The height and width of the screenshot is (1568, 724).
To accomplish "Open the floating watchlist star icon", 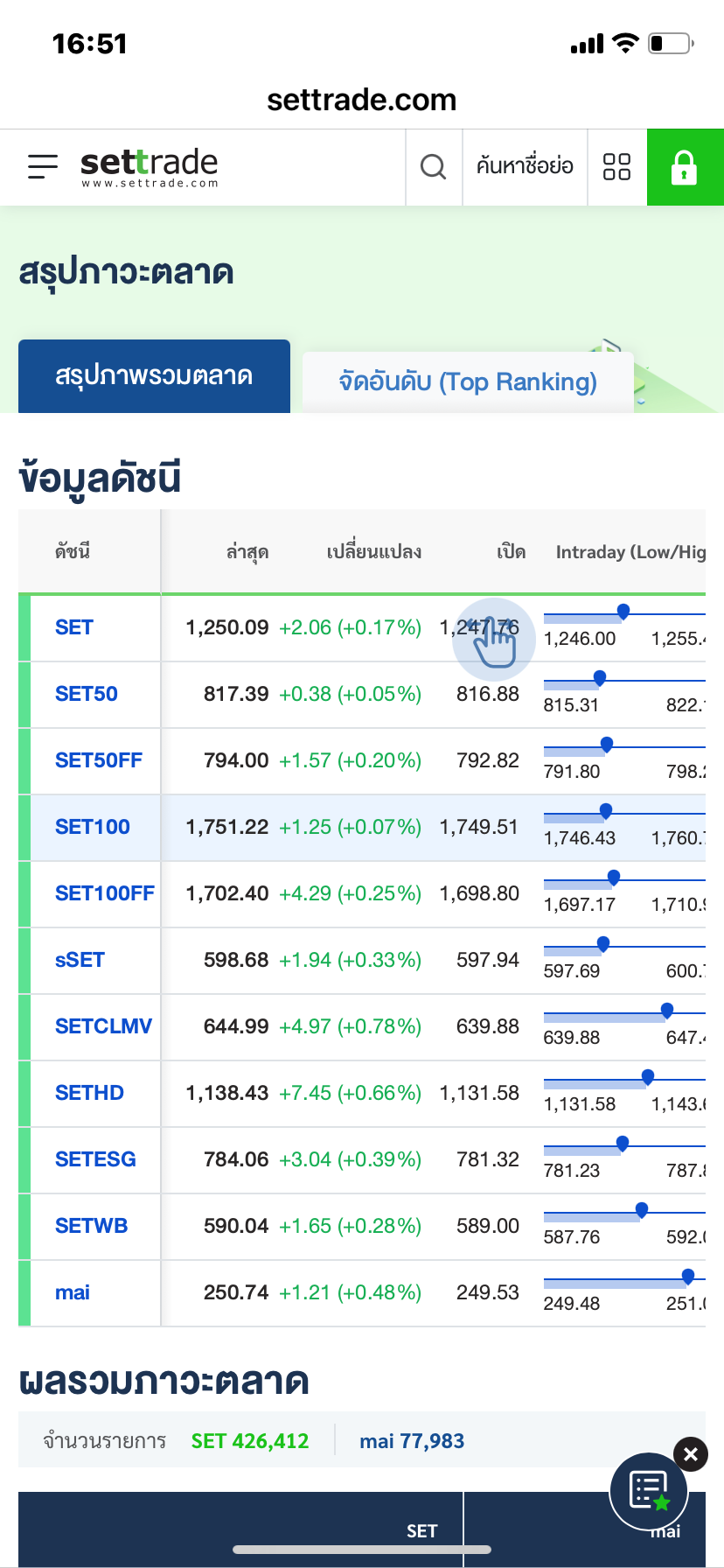I will click(649, 1491).
